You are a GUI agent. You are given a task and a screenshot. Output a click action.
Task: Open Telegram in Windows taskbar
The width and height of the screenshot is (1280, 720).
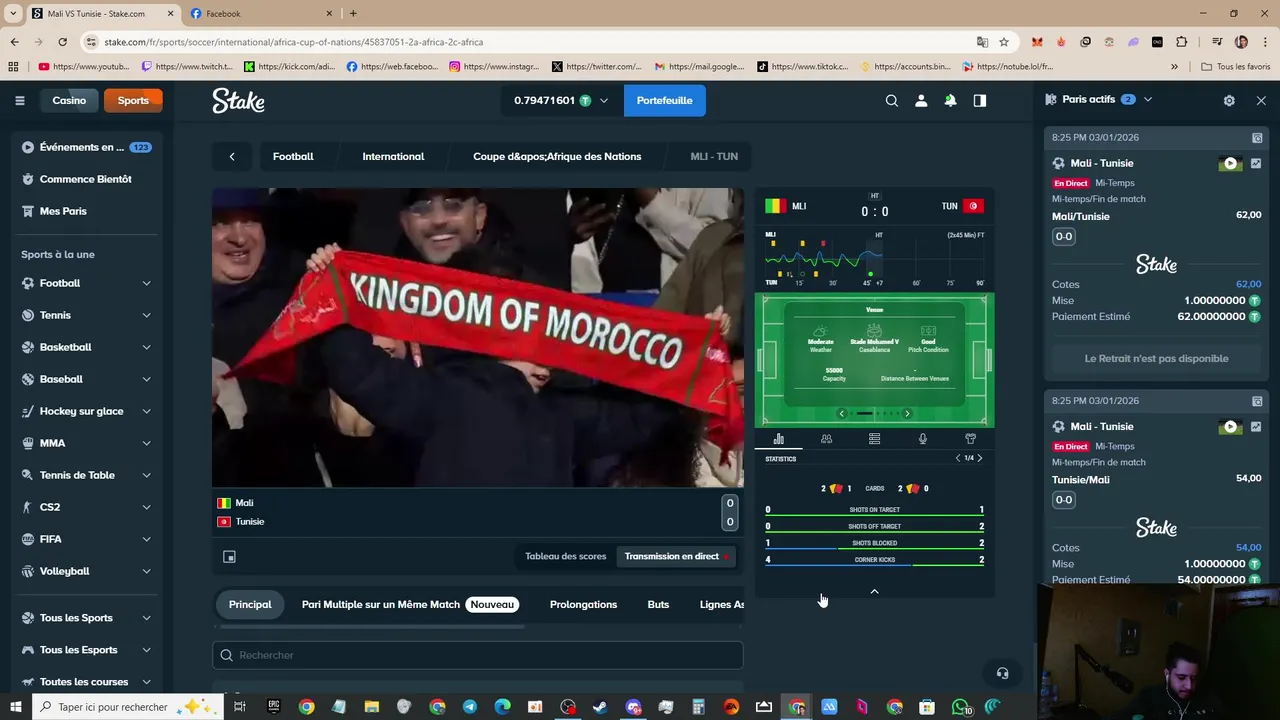pyautogui.click(x=470, y=707)
